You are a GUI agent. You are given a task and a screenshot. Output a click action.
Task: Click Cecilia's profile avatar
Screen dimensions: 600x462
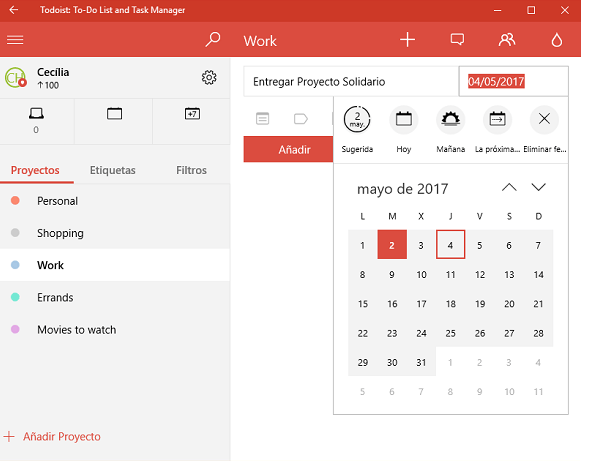pos(16,77)
